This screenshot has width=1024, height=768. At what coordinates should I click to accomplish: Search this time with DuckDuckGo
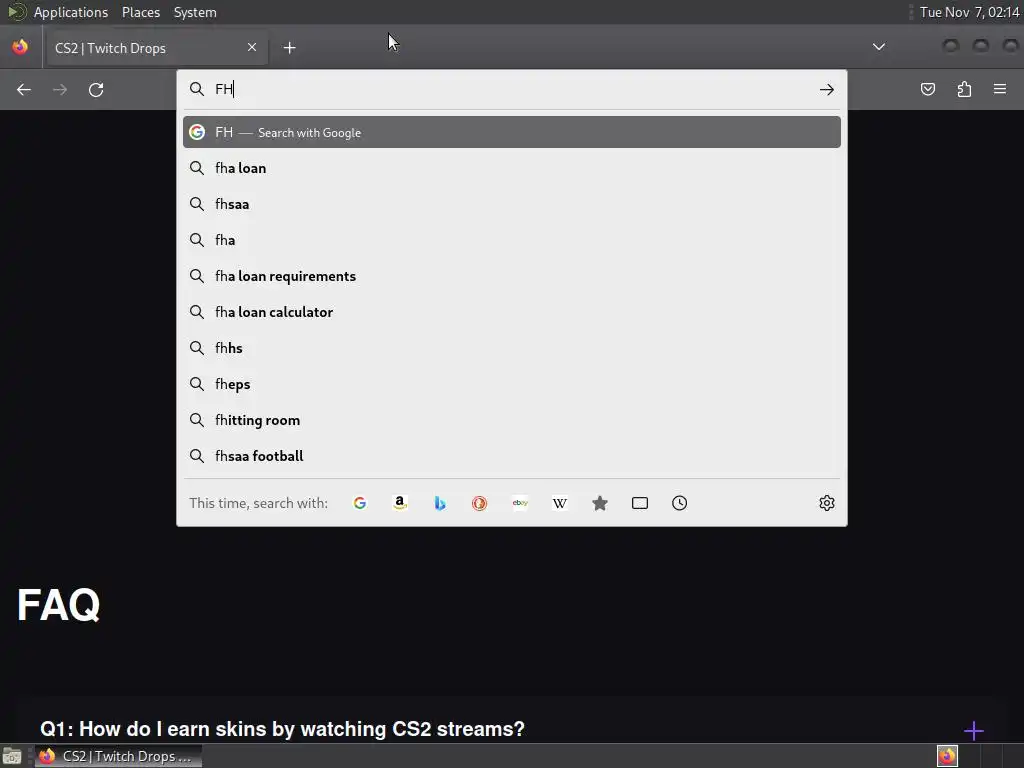click(x=479, y=503)
